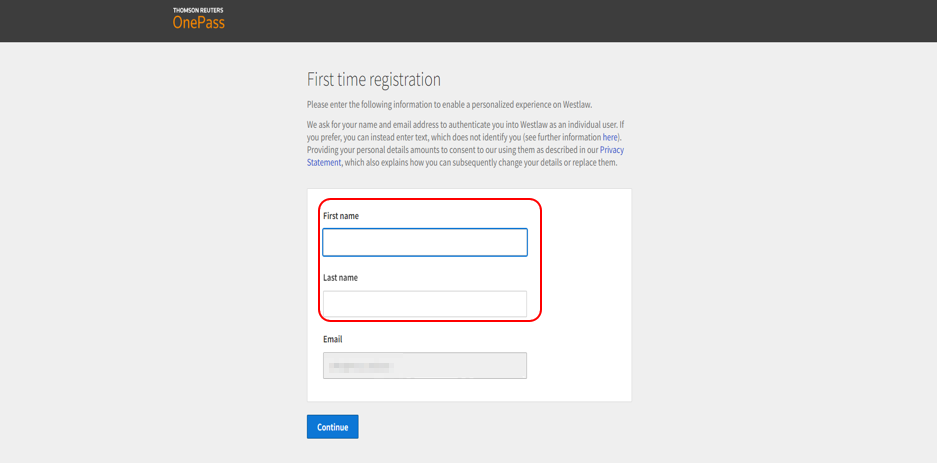The height and width of the screenshot is (463, 937).
Task: Click the red outline around the name fields
Action: [541, 260]
